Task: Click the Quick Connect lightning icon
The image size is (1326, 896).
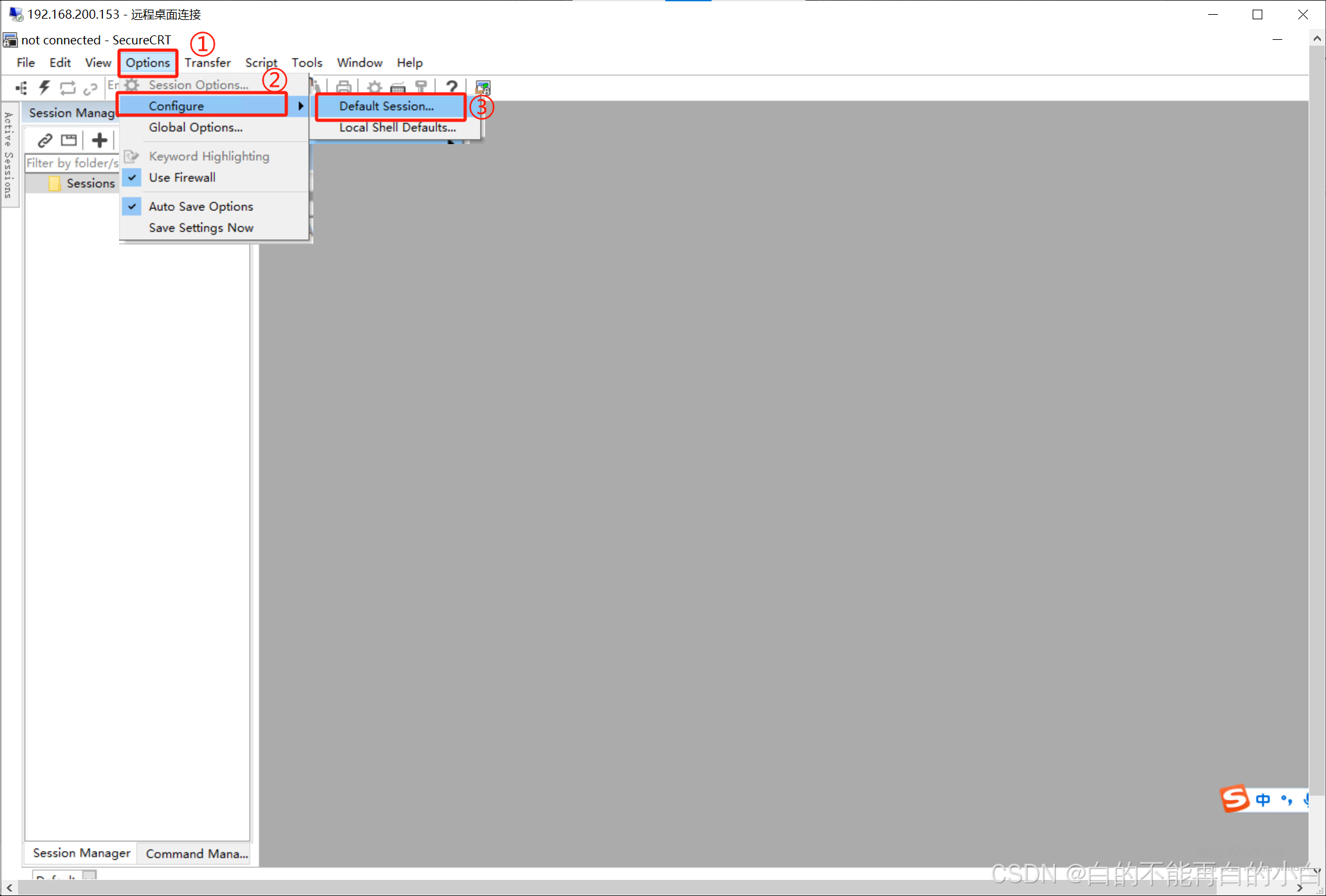Action: pos(44,87)
